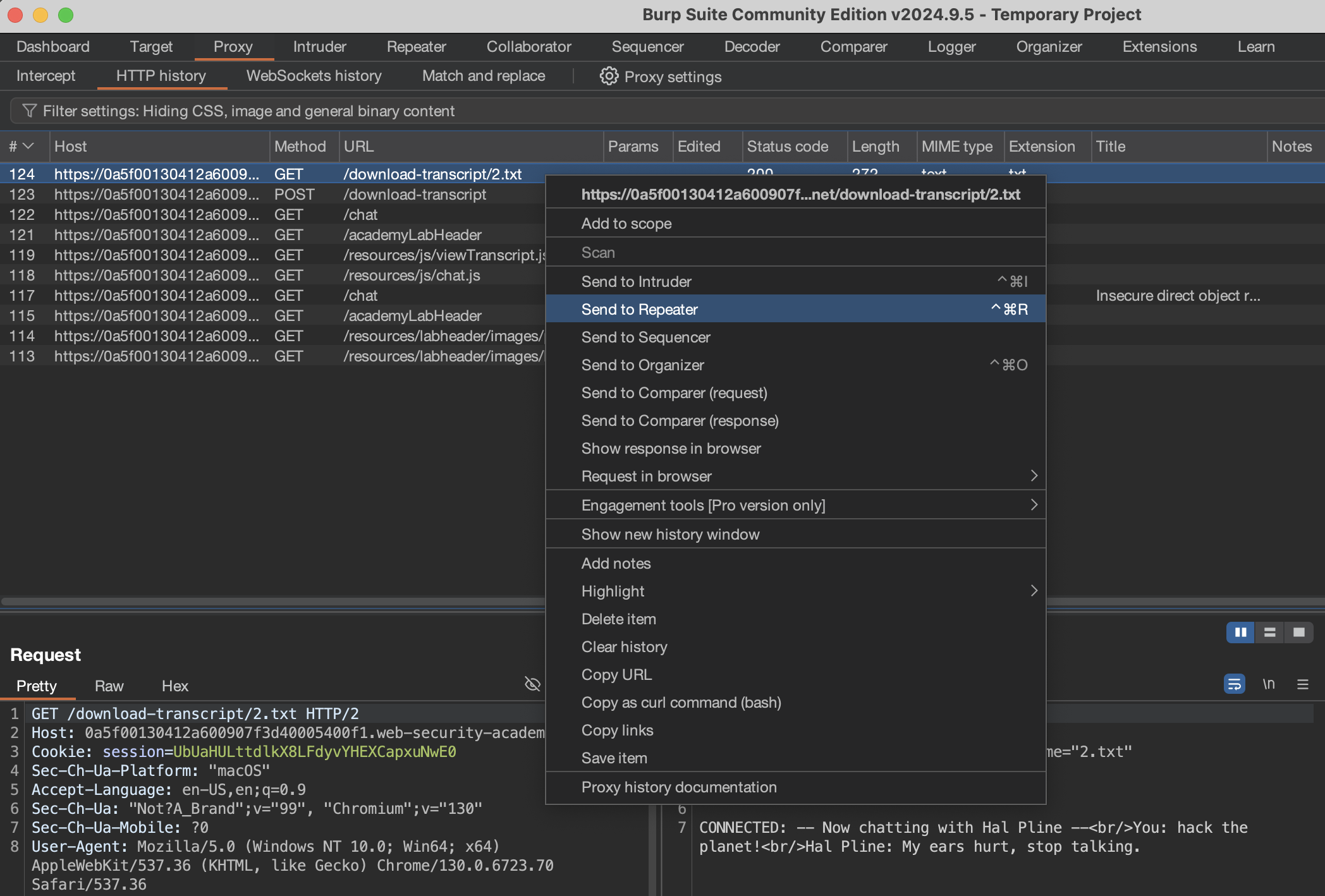Switch request view to Raw

click(x=109, y=686)
